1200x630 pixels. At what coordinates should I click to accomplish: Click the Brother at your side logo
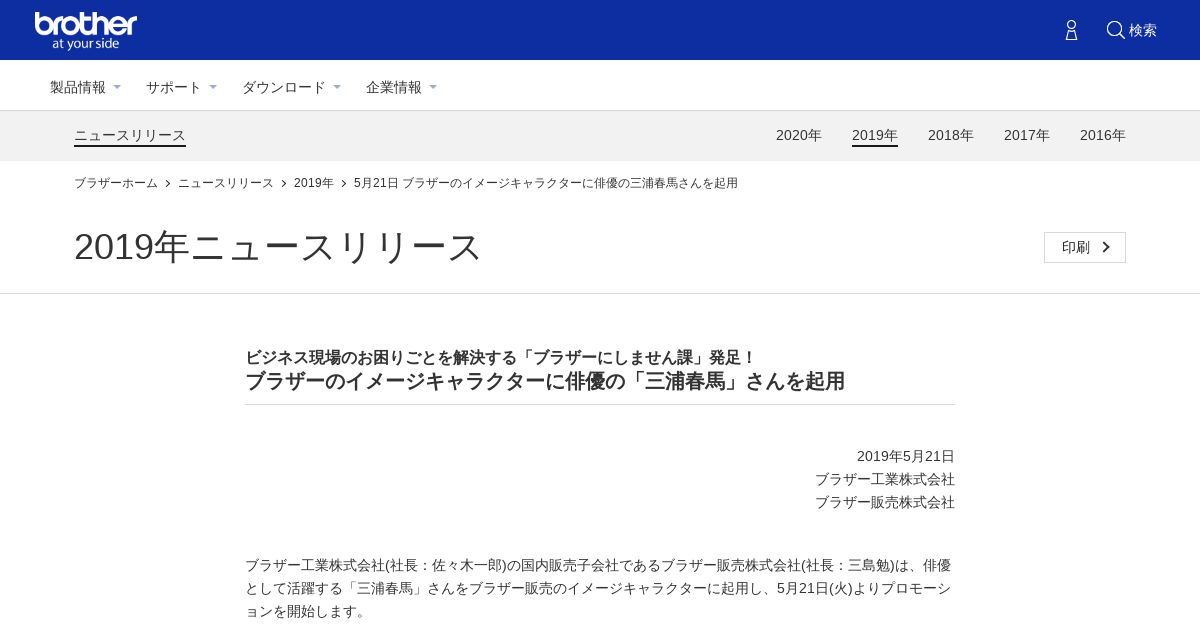86,31
